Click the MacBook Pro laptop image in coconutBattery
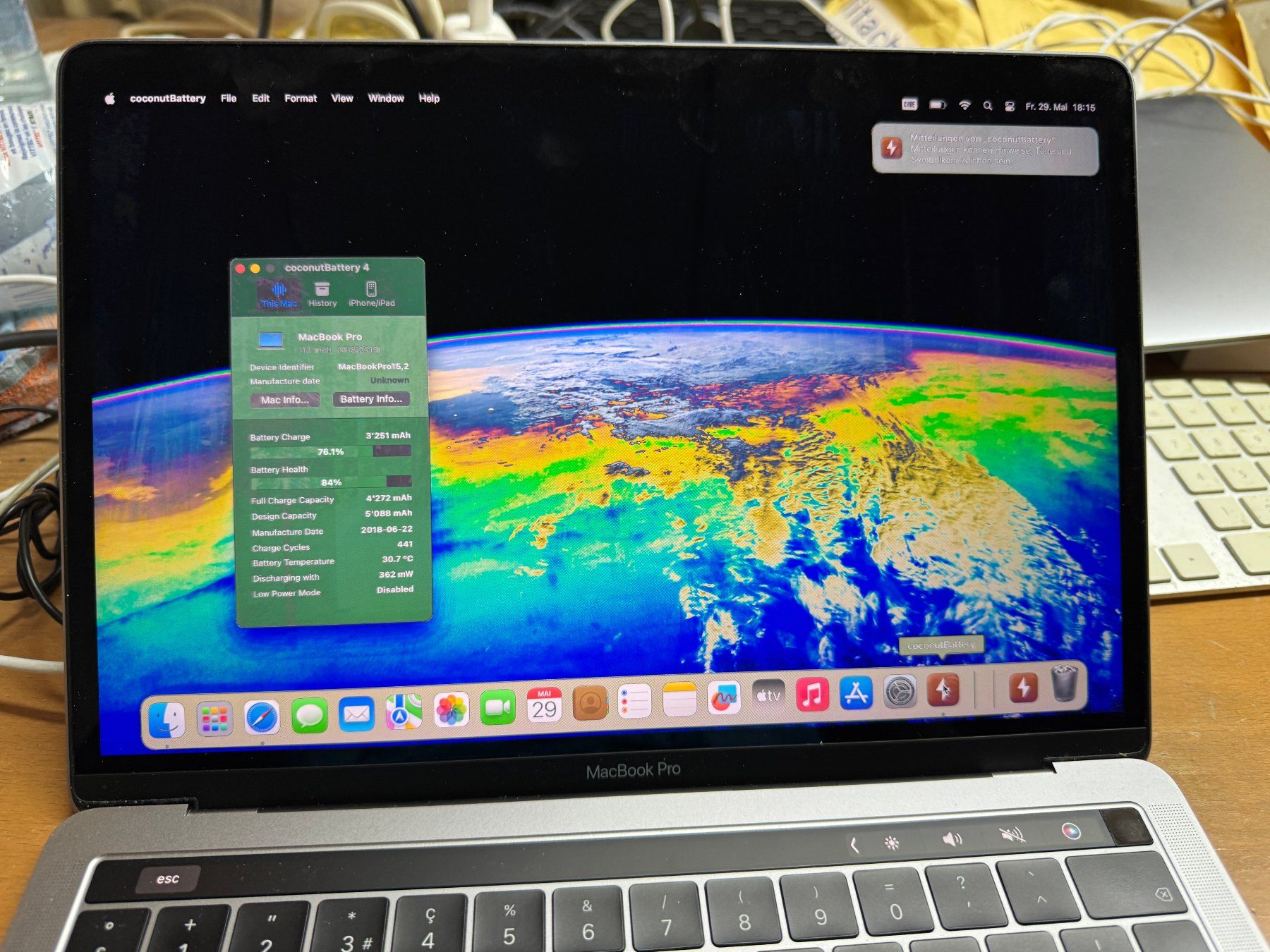This screenshot has width=1270, height=952. (272, 340)
